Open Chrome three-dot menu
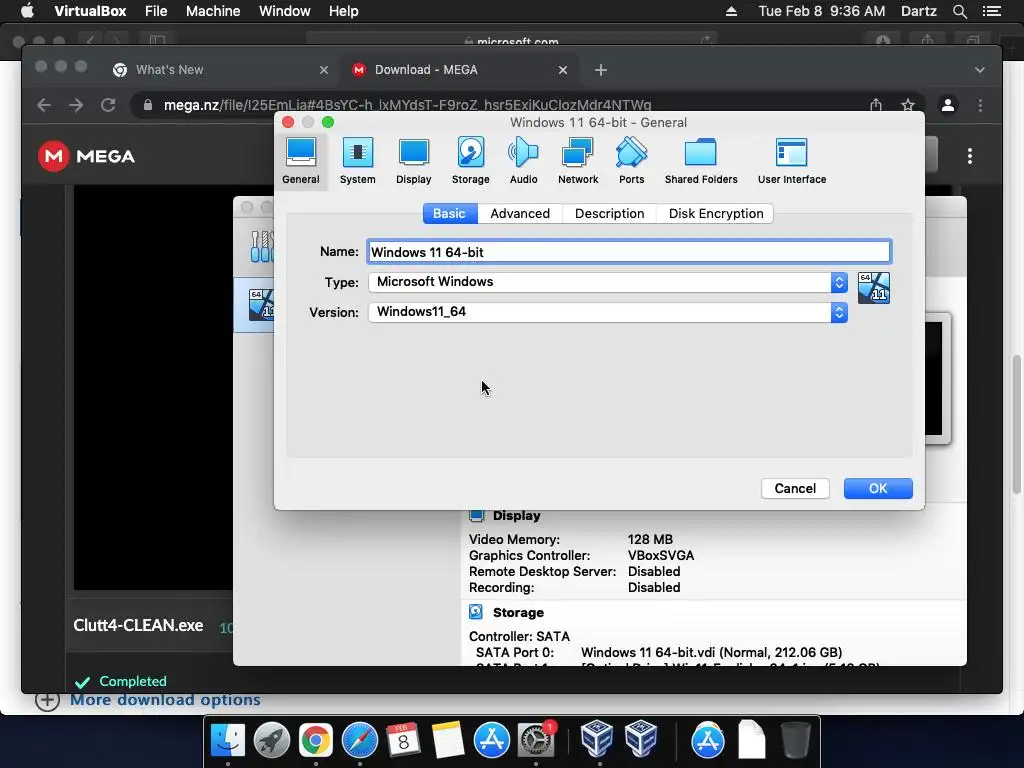This screenshot has height=768, width=1024. pos(980,105)
